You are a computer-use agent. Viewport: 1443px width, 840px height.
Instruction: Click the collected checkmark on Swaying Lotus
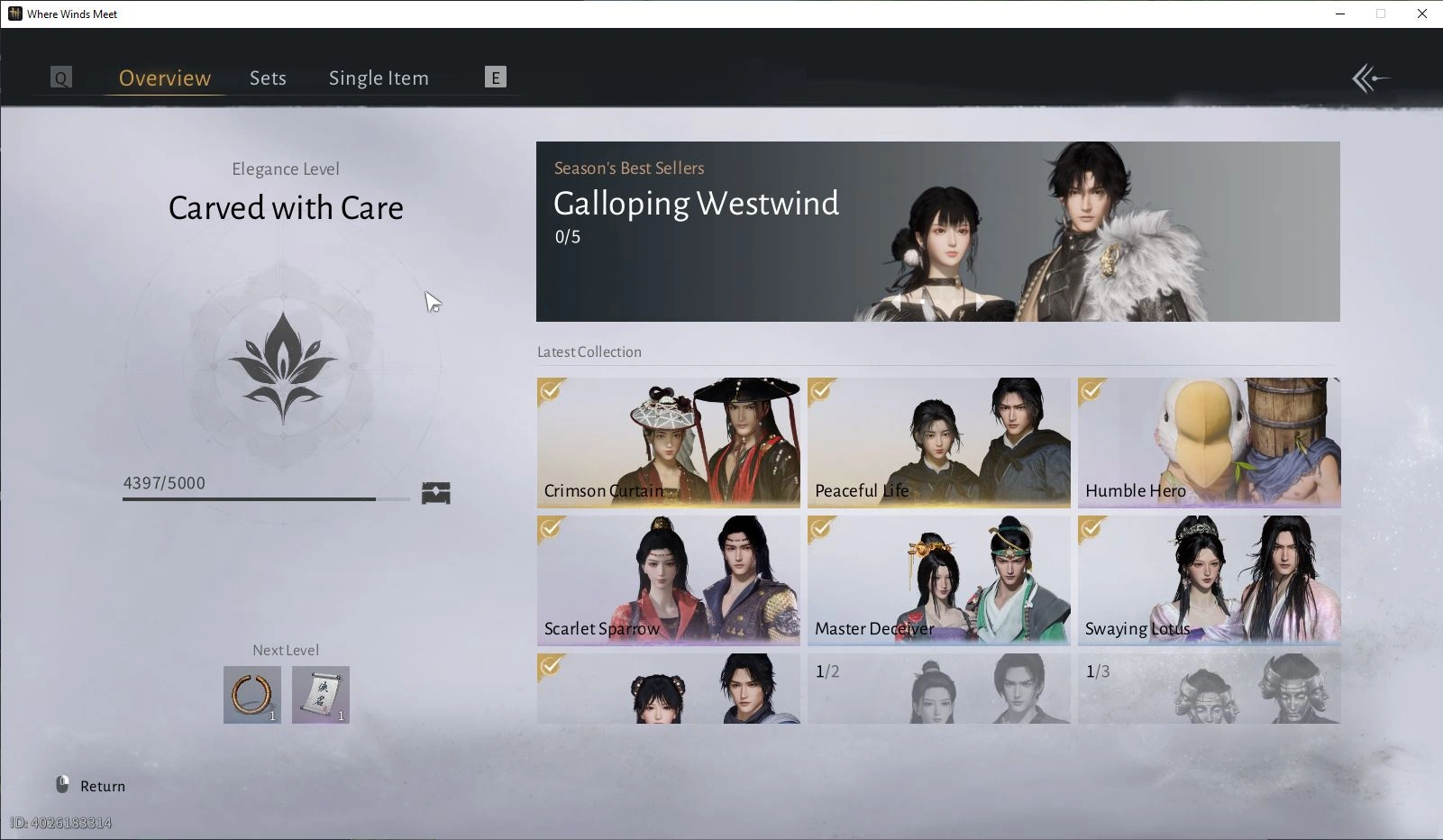tap(1091, 529)
